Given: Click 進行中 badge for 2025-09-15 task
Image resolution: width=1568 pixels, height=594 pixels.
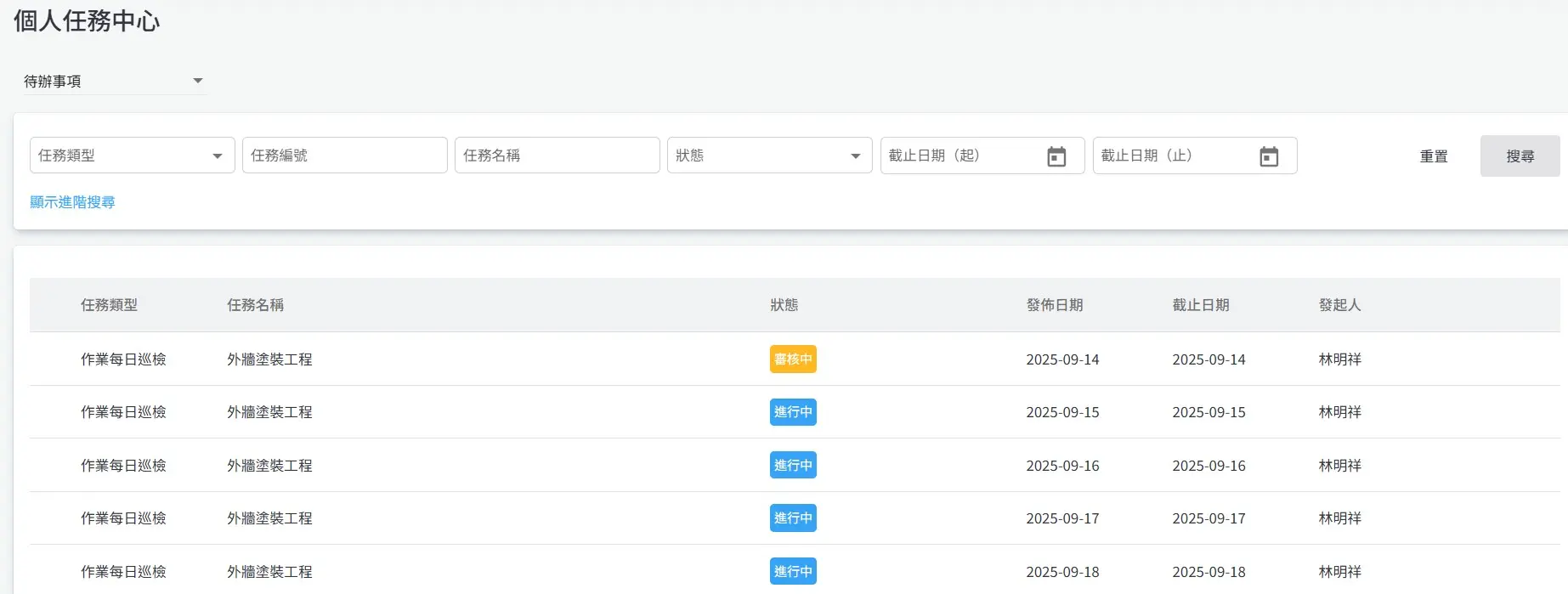Looking at the screenshot, I should (x=793, y=412).
